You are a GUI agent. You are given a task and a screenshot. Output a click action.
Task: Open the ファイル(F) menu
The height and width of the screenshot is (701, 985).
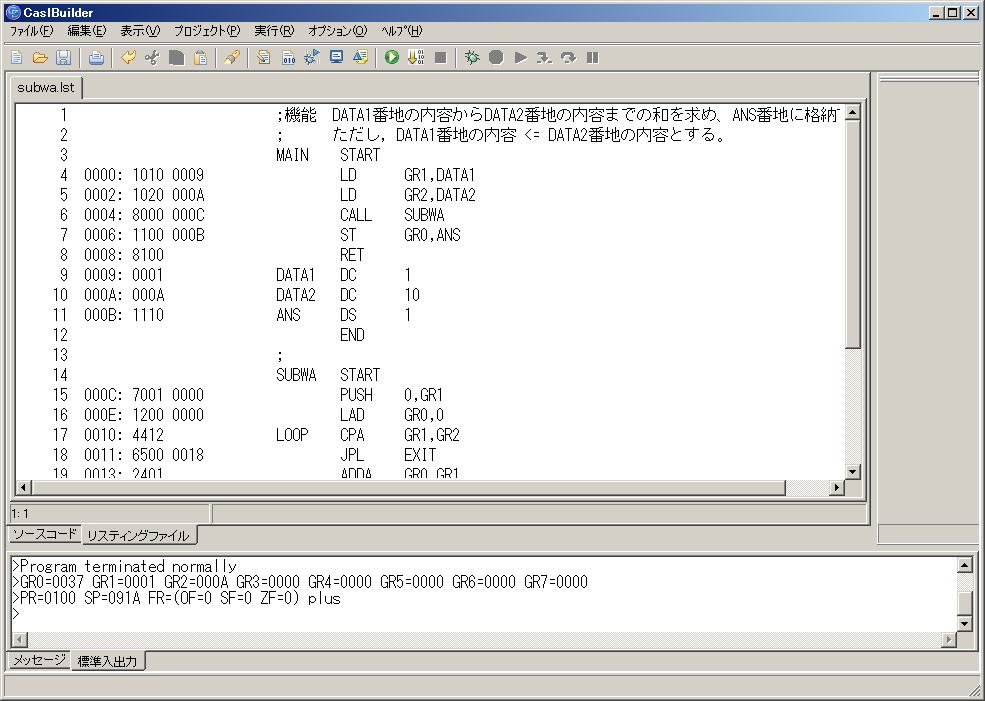click(x=31, y=31)
